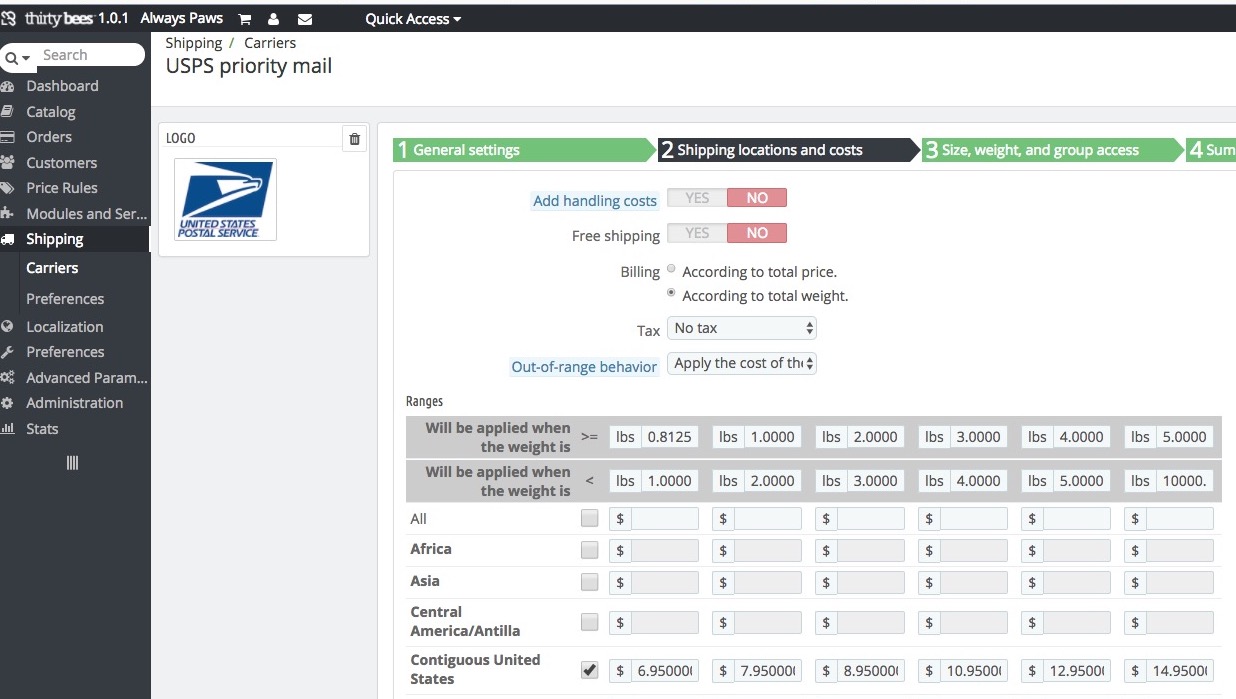This screenshot has width=1236, height=699.
Task: Click the Dashboard icon in sidebar
Action: (x=8, y=86)
